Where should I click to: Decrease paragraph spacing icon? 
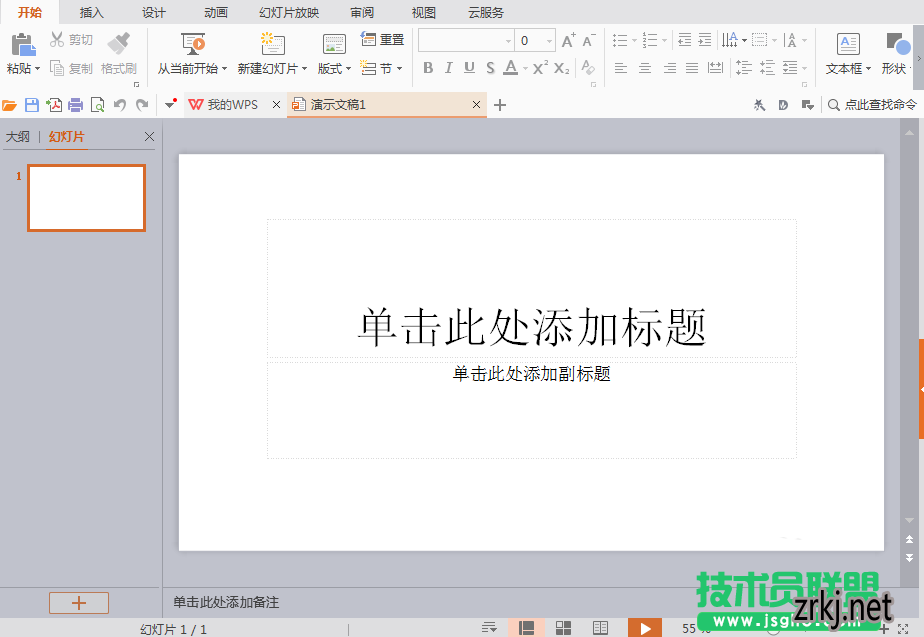pos(767,68)
